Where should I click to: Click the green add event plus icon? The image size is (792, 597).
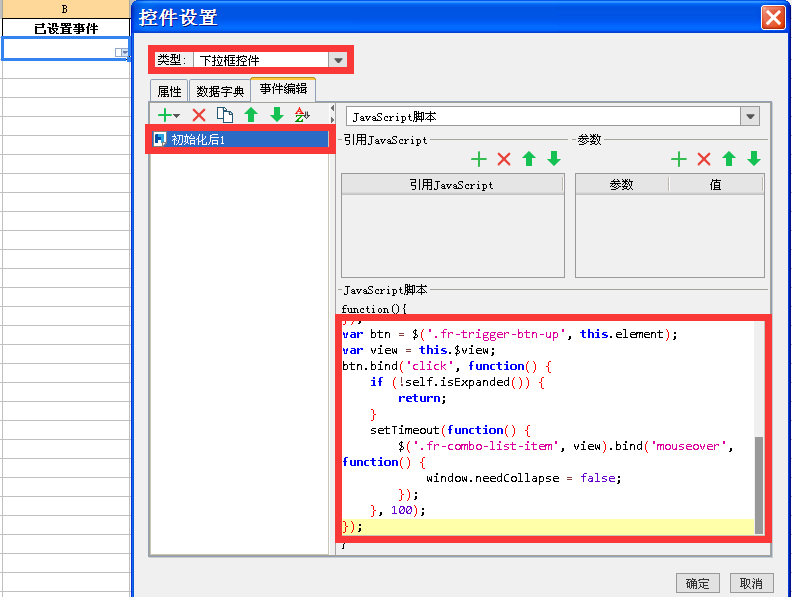pos(165,115)
